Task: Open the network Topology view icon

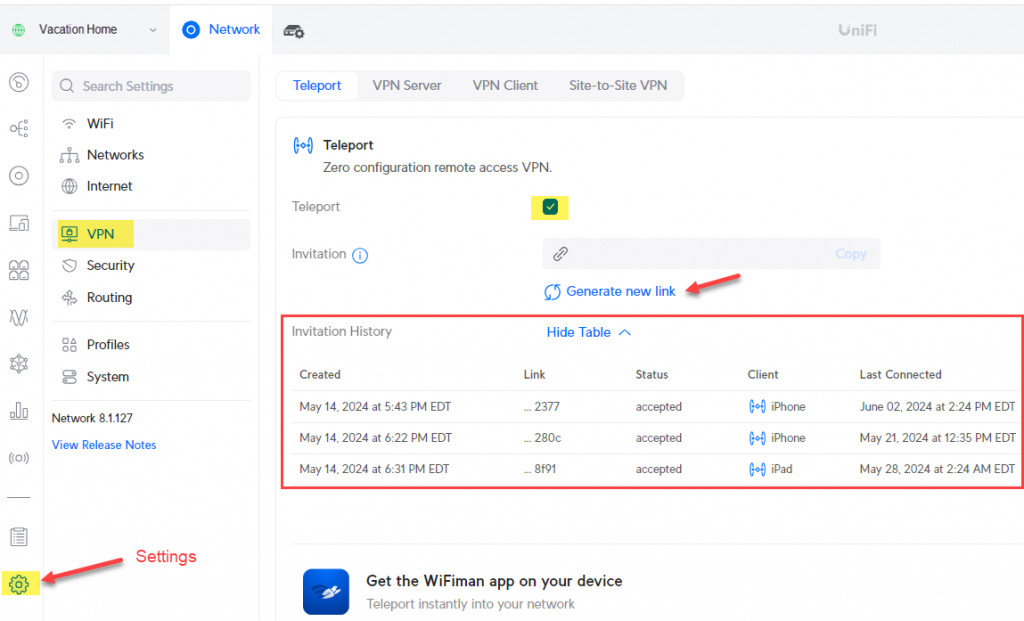Action: [x=19, y=128]
